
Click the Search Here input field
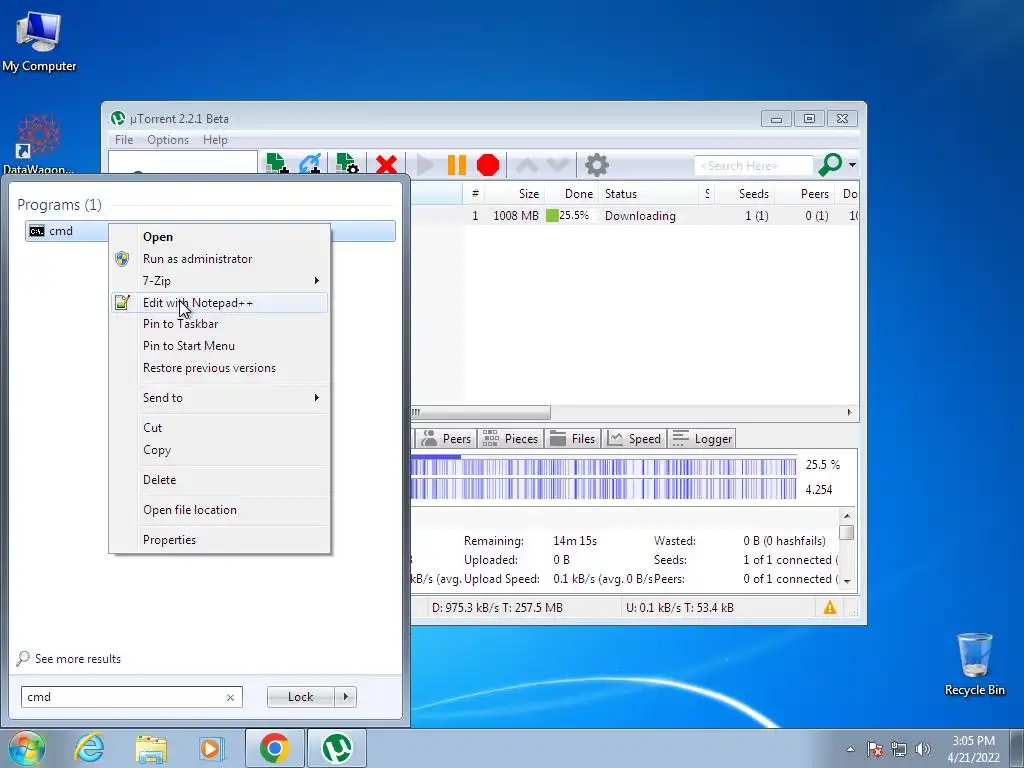(754, 166)
